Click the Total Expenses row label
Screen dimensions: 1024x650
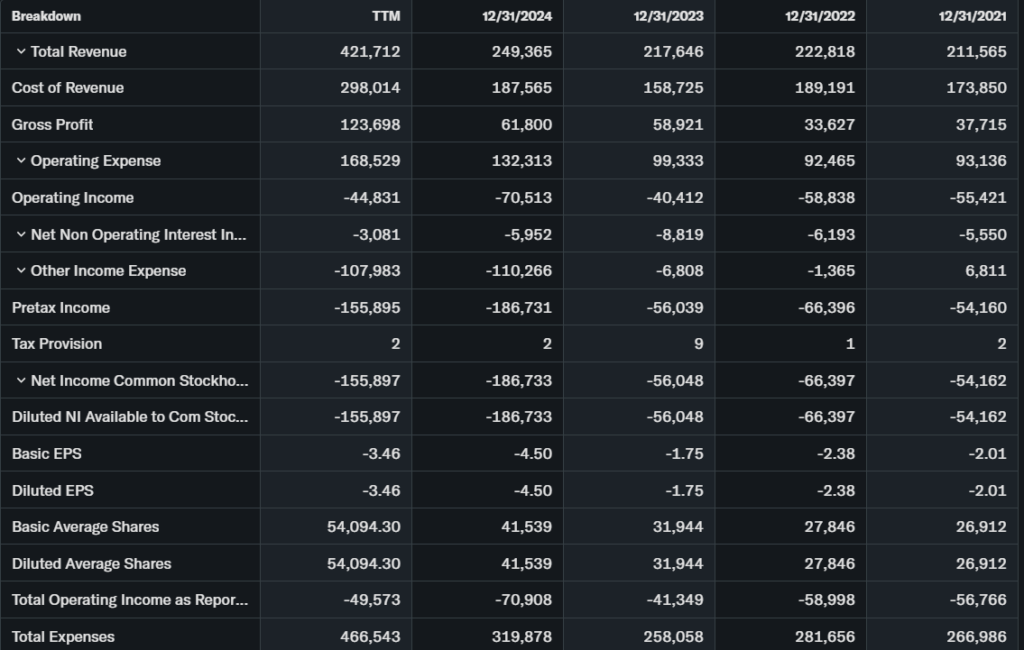click(63, 637)
